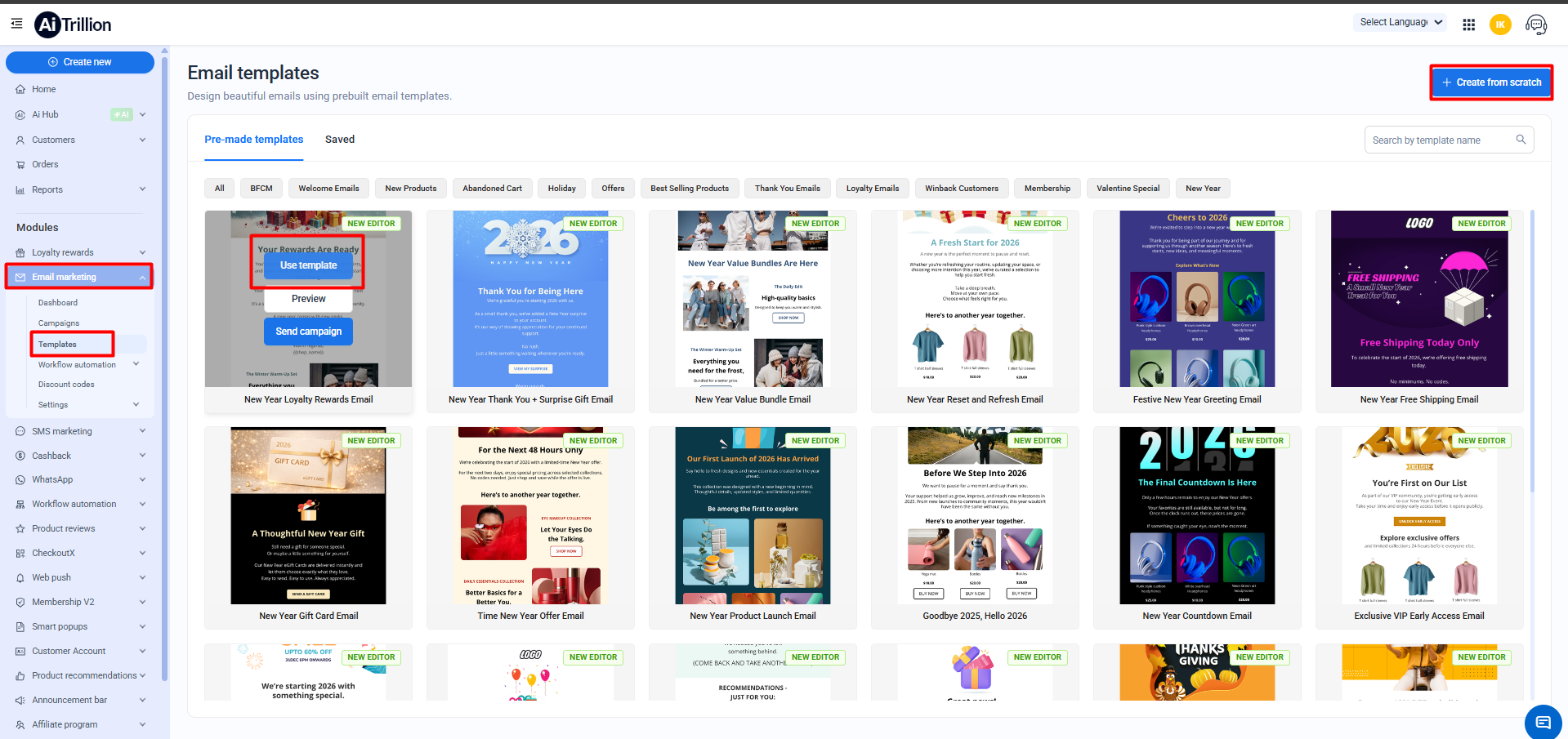Click the IK user avatar

coord(1500,24)
